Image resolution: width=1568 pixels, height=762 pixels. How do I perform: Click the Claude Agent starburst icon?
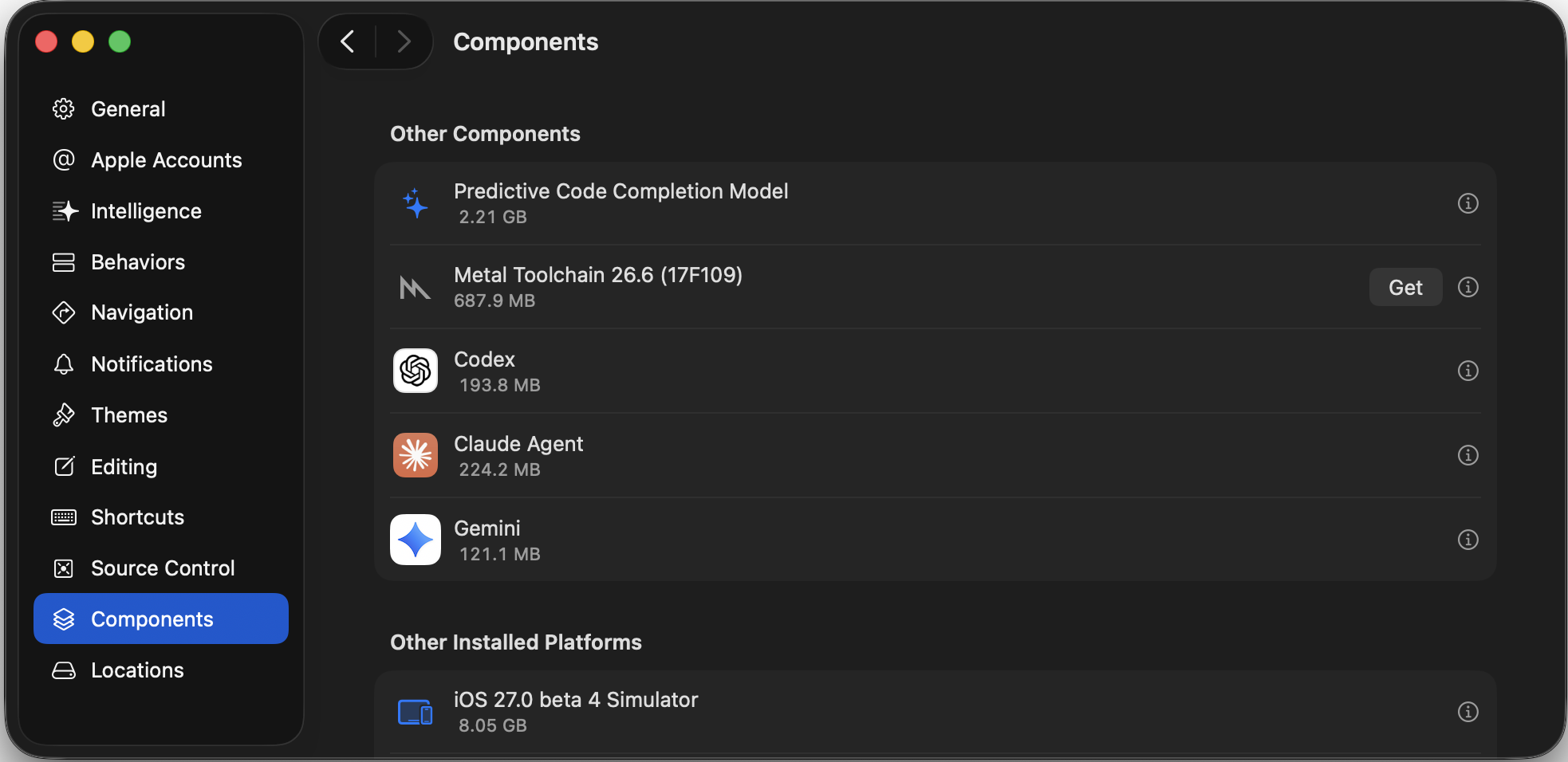coord(416,455)
